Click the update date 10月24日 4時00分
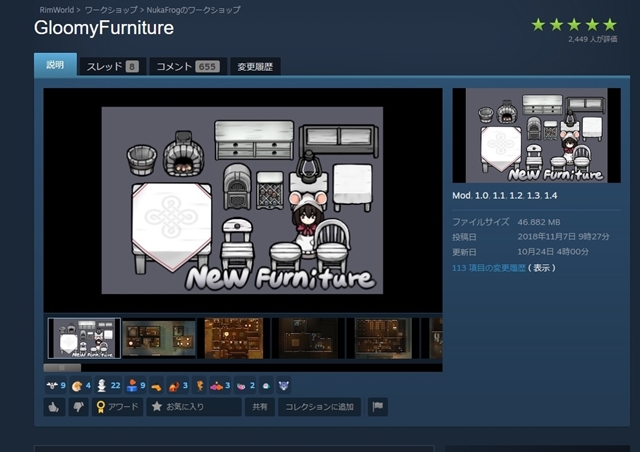Image resolution: width=640 pixels, height=452 pixels. (553, 252)
